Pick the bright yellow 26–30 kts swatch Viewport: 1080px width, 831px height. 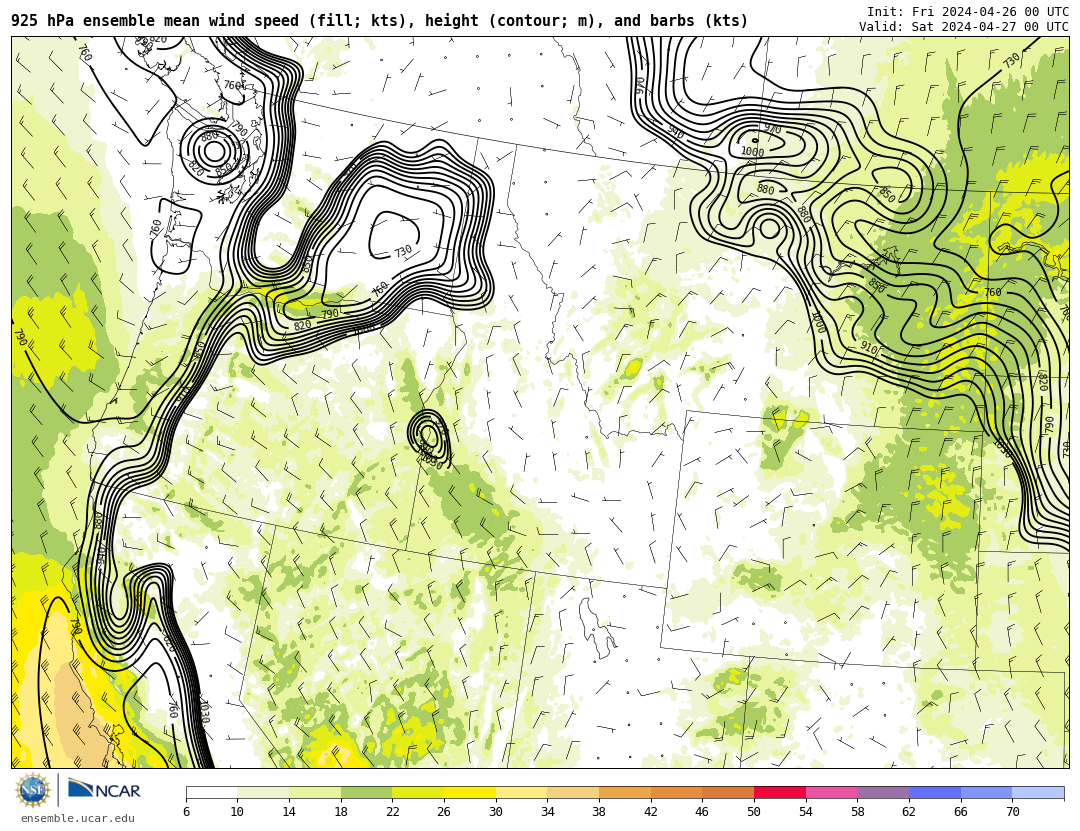[x=470, y=792]
